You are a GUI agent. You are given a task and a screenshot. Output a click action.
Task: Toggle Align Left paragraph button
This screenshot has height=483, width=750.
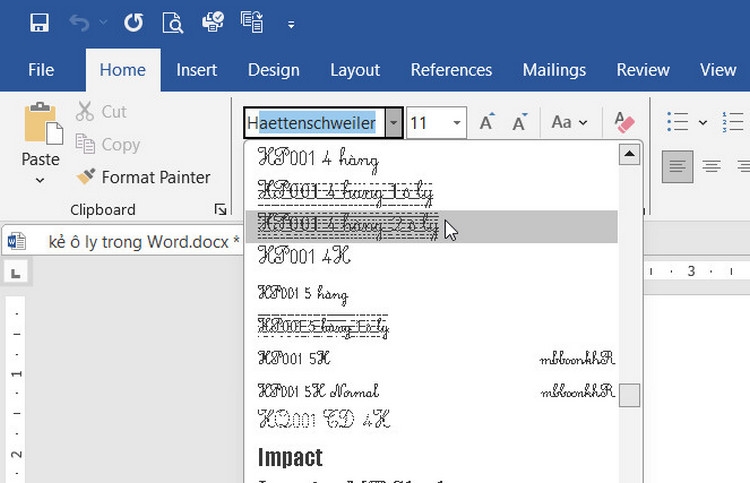tap(677, 166)
